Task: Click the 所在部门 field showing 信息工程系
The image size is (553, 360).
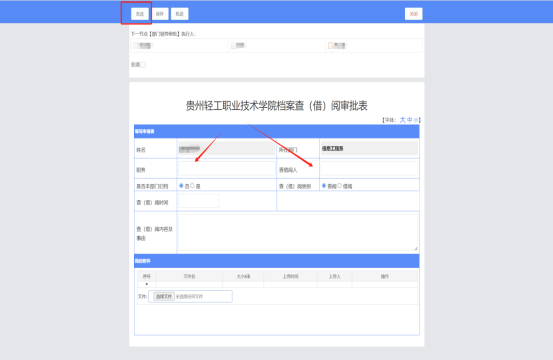Action: 369,148
